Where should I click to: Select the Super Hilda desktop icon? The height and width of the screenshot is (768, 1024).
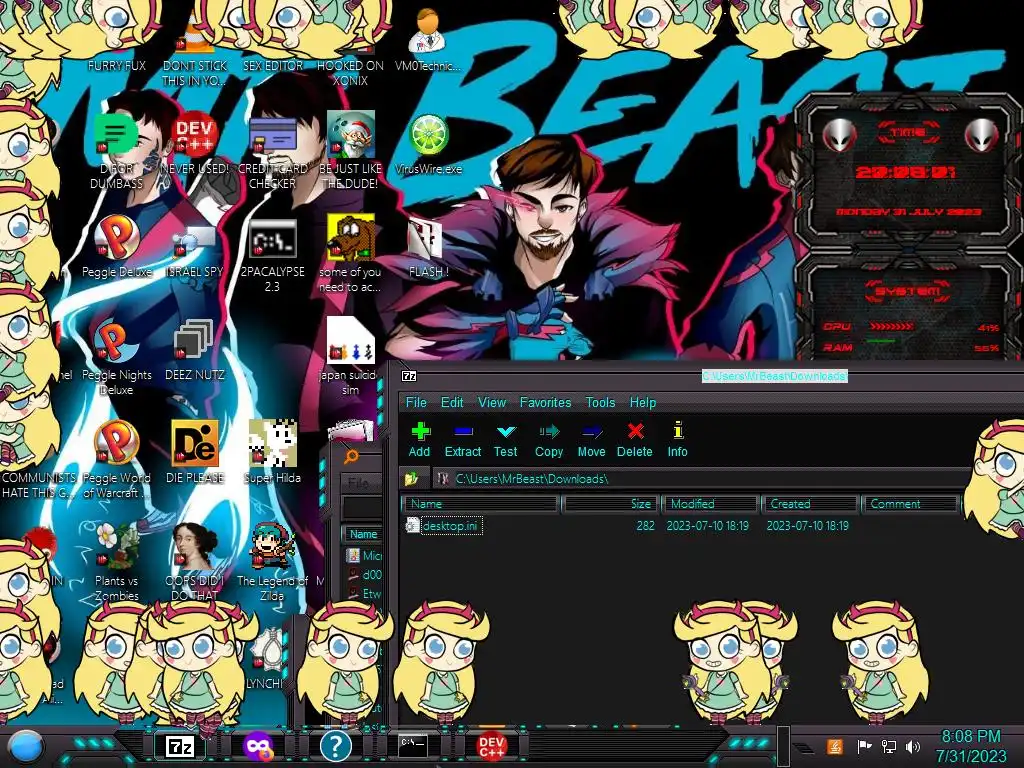(x=272, y=452)
